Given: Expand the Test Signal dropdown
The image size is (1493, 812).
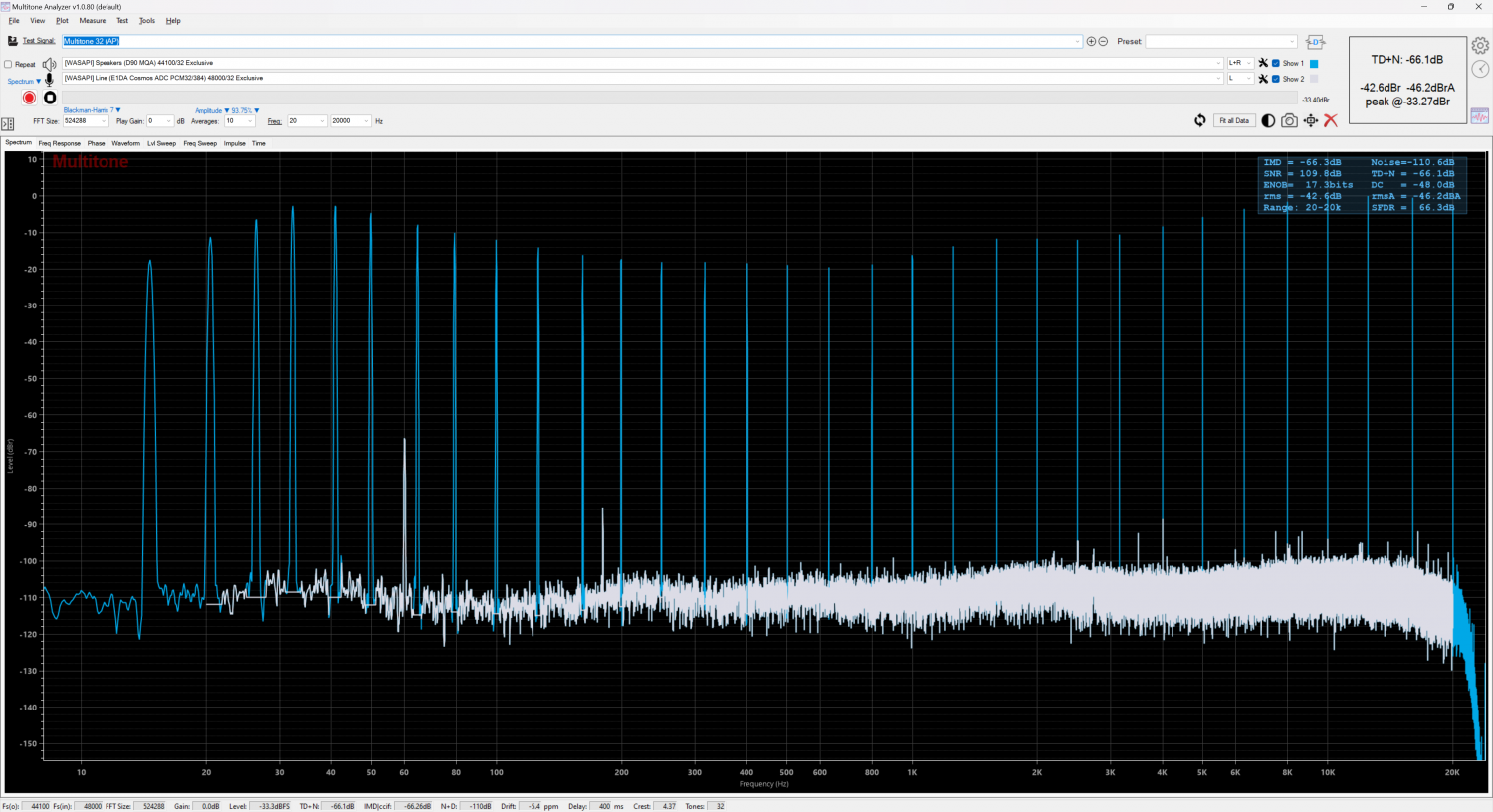Looking at the screenshot, I should click(1078, 41).
